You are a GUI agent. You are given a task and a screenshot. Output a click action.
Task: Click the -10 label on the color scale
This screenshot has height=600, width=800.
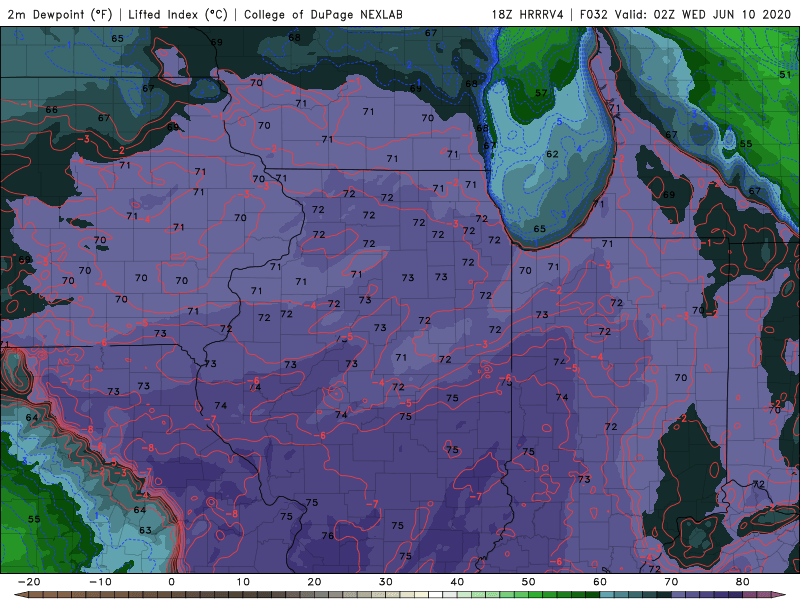(x=100, y=582)
